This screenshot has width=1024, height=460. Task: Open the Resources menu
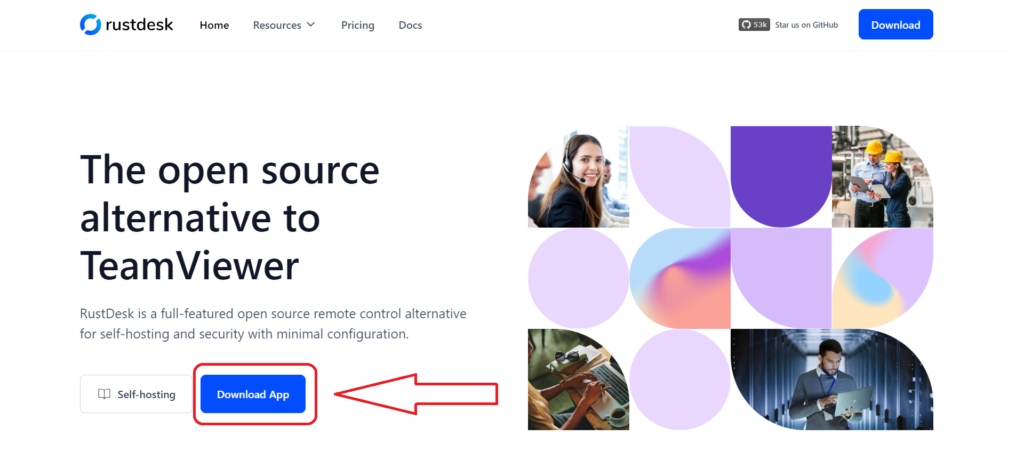click(284, 25)
